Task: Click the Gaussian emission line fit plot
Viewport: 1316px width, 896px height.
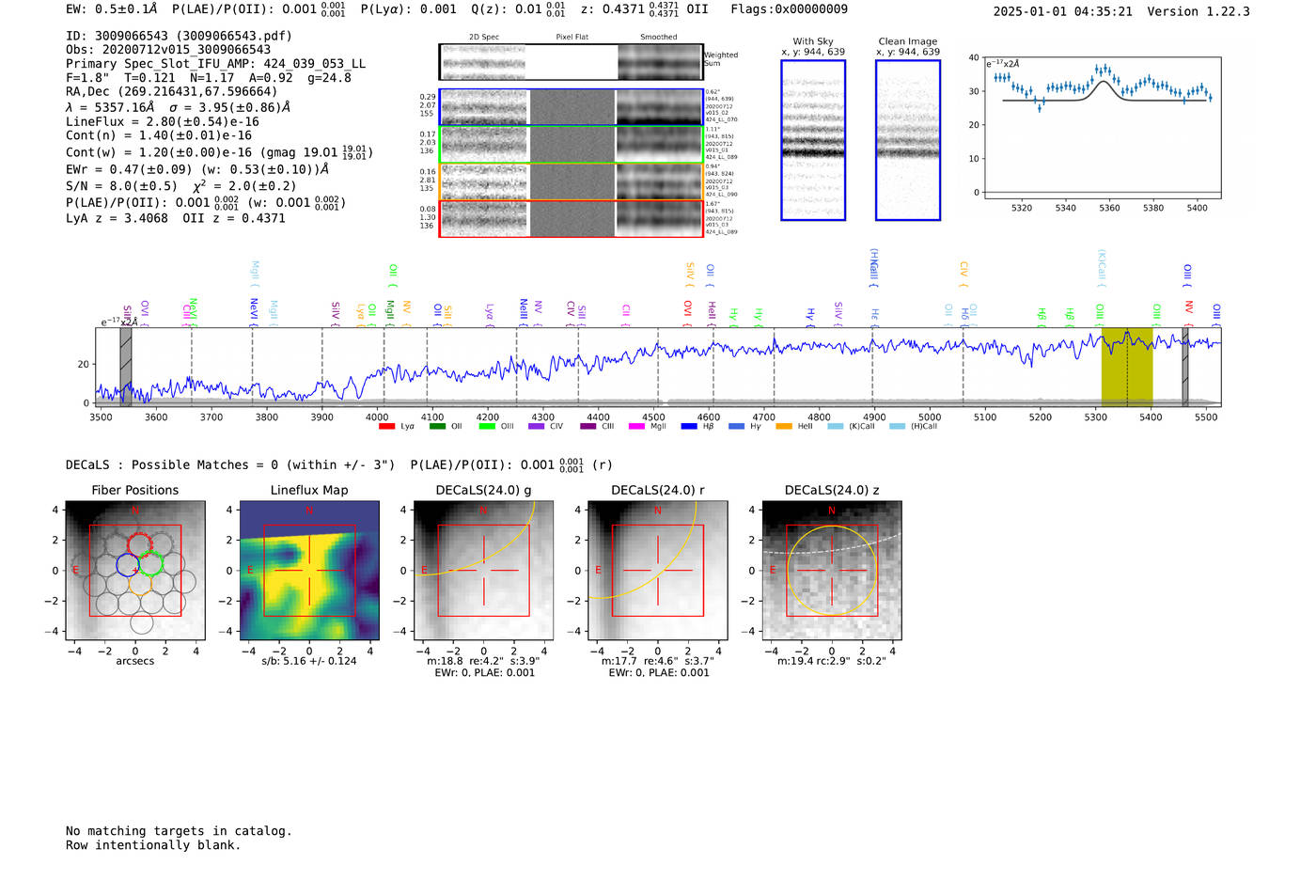Action: point(1102,127)
